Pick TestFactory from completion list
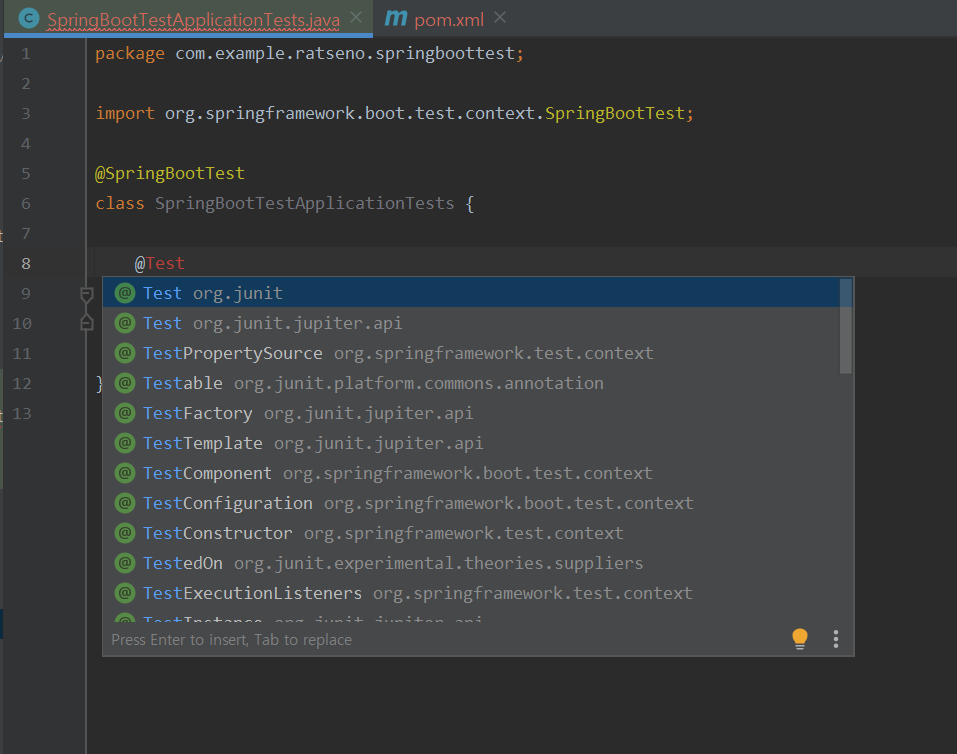Screen dimensions: 957x754 471,413
